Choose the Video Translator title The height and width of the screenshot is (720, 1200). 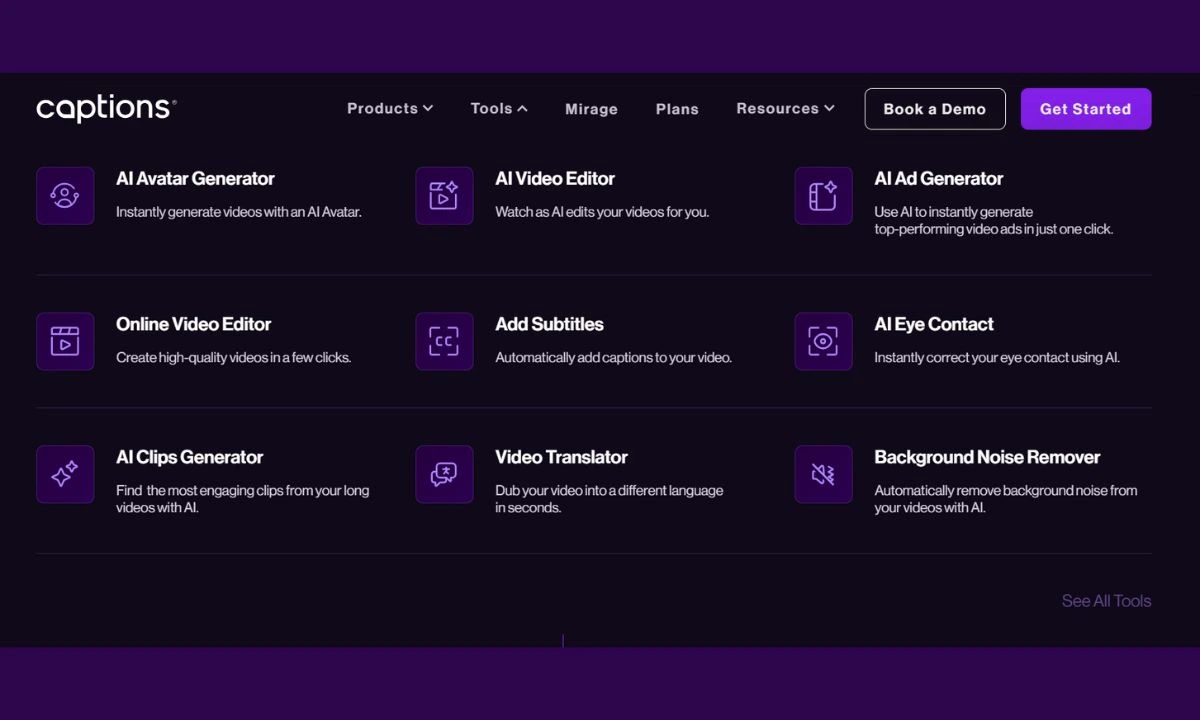(x=561, y=458)
